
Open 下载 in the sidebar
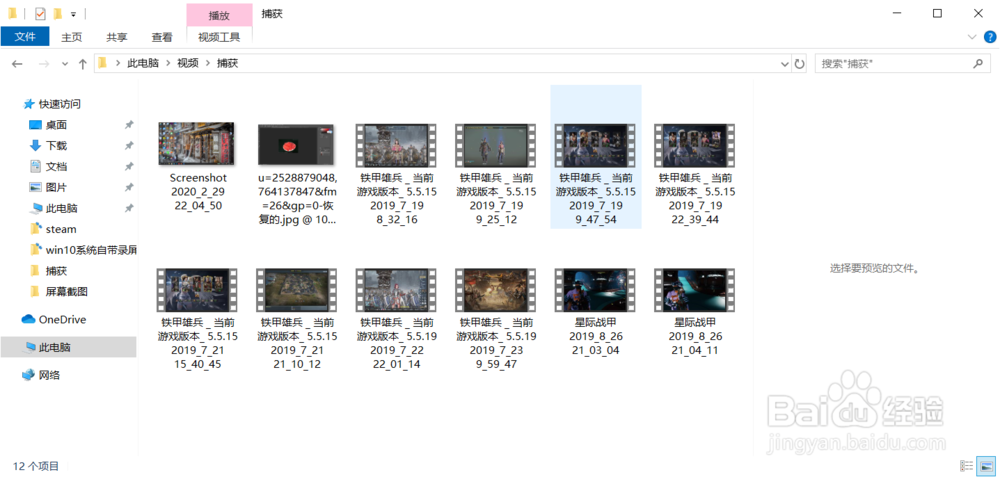coord(56,145)
